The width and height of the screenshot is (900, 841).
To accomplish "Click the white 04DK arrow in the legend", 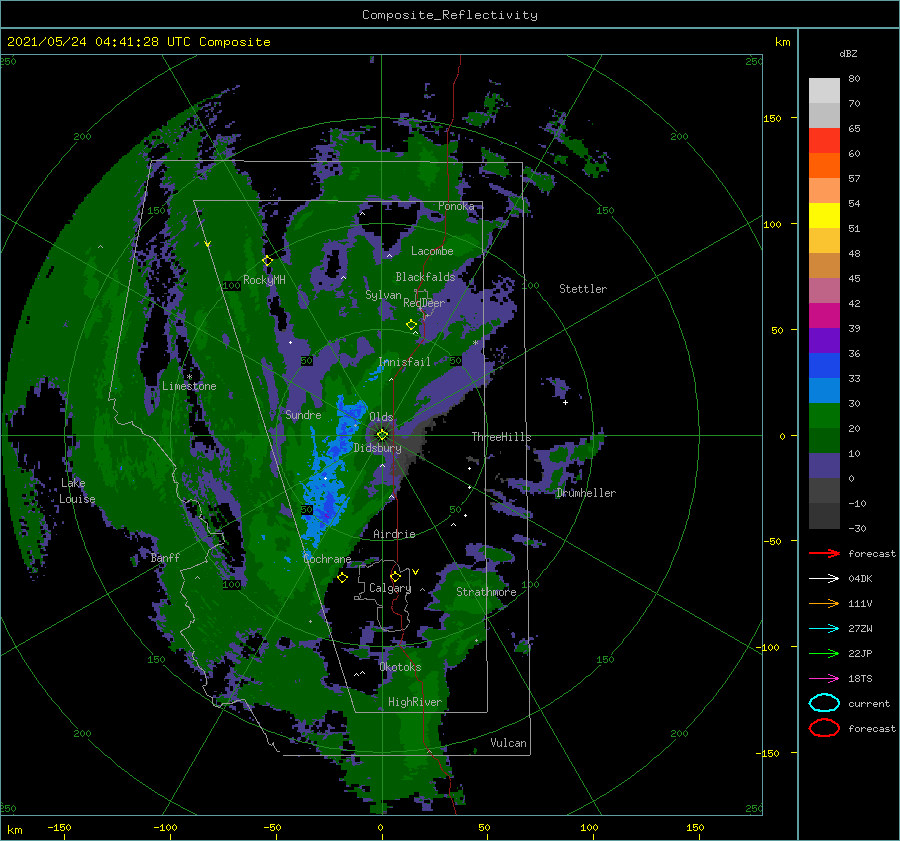I will coord(825,579).
